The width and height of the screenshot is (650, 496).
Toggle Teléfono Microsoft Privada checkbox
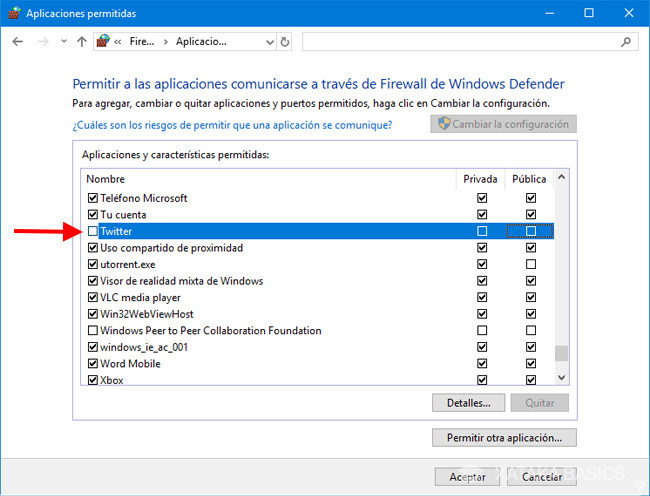(x=482, y=198)
